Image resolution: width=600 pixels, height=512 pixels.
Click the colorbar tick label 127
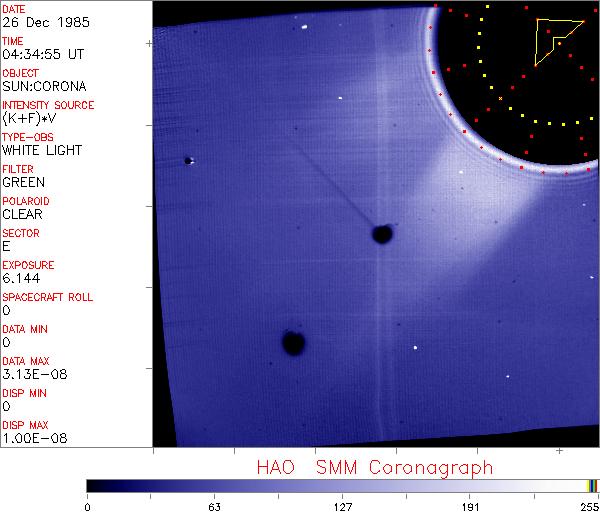[x=342, y=507]
